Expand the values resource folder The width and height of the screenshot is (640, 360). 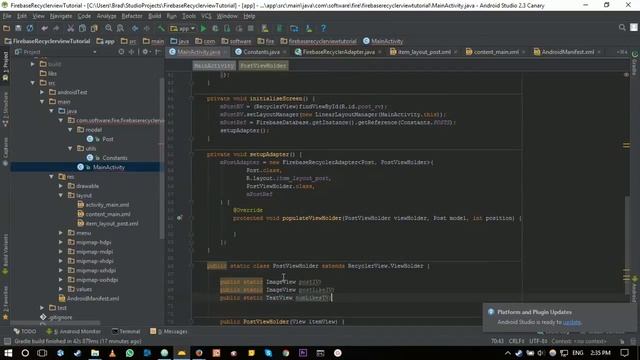point(61,289)
